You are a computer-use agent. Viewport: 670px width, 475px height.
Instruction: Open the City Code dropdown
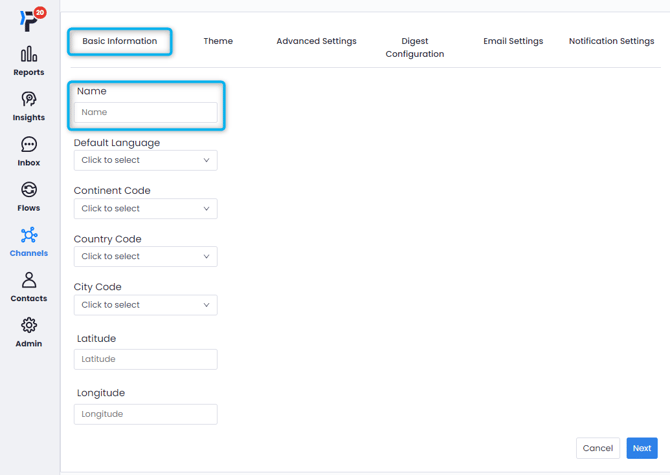145,305
